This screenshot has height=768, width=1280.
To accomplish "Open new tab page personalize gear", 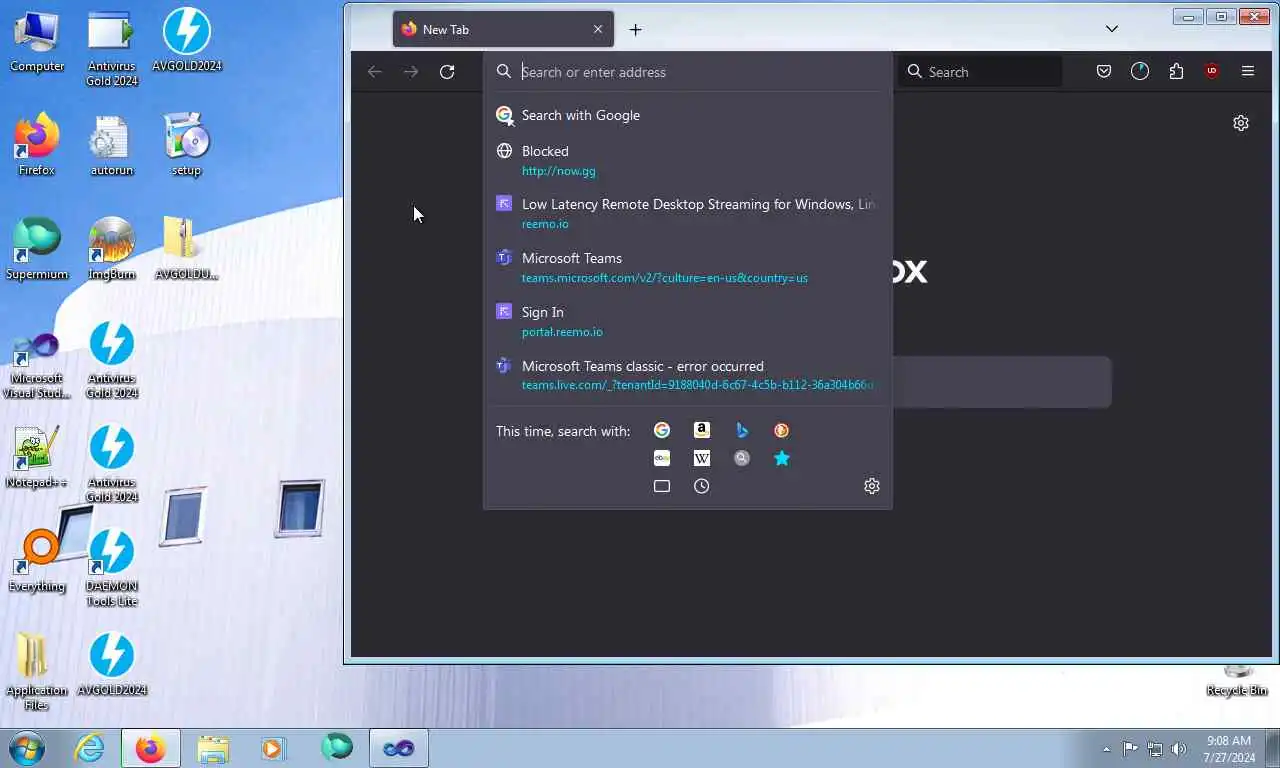I will tap(1241, 123).
